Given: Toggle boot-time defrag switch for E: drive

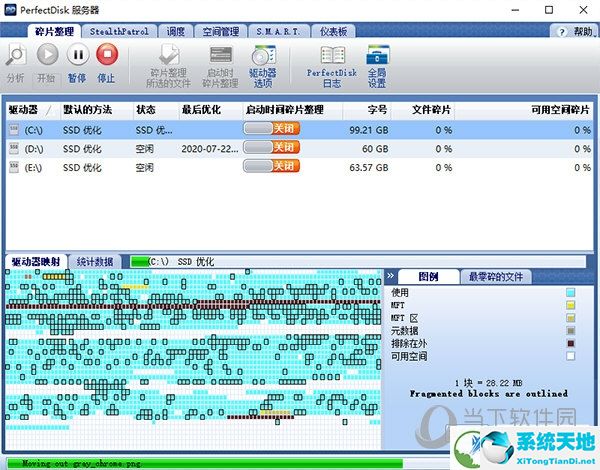Looking at the screenshot, I should point(272,165).
